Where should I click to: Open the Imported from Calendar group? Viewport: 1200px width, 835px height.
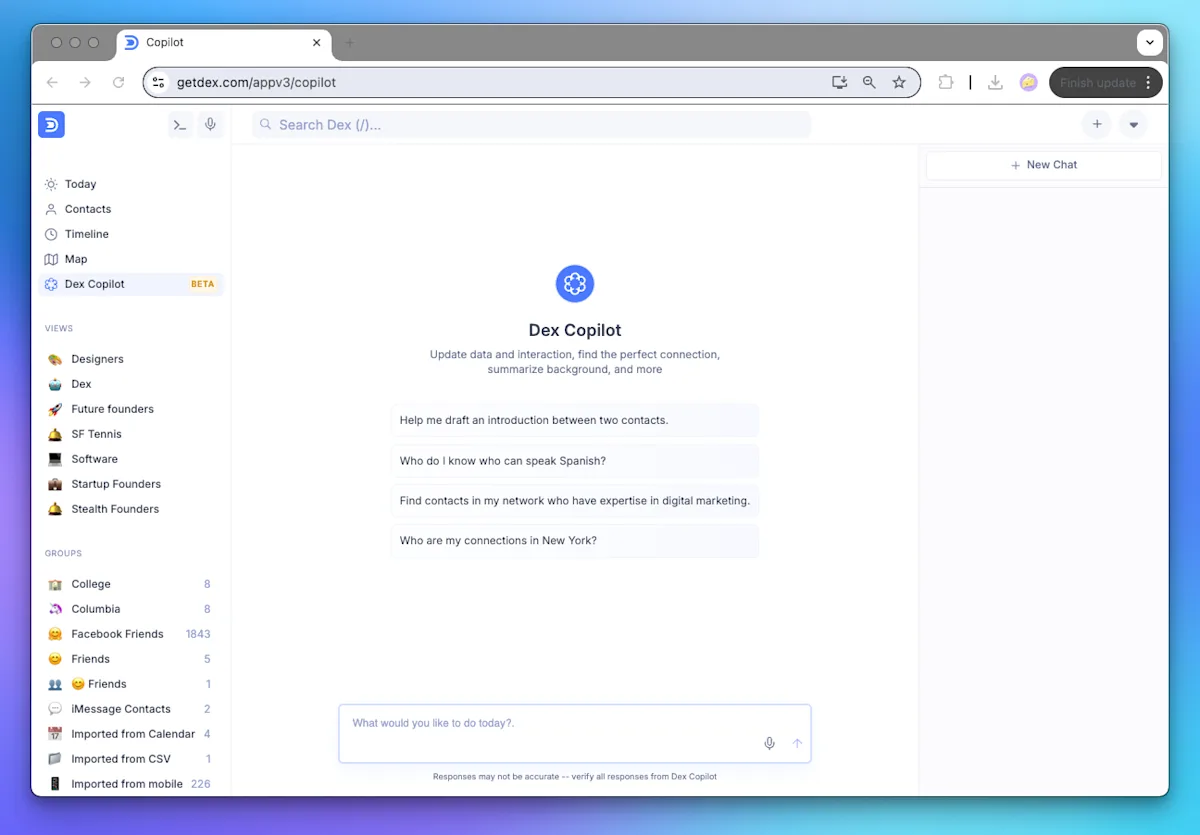[131, 734]
